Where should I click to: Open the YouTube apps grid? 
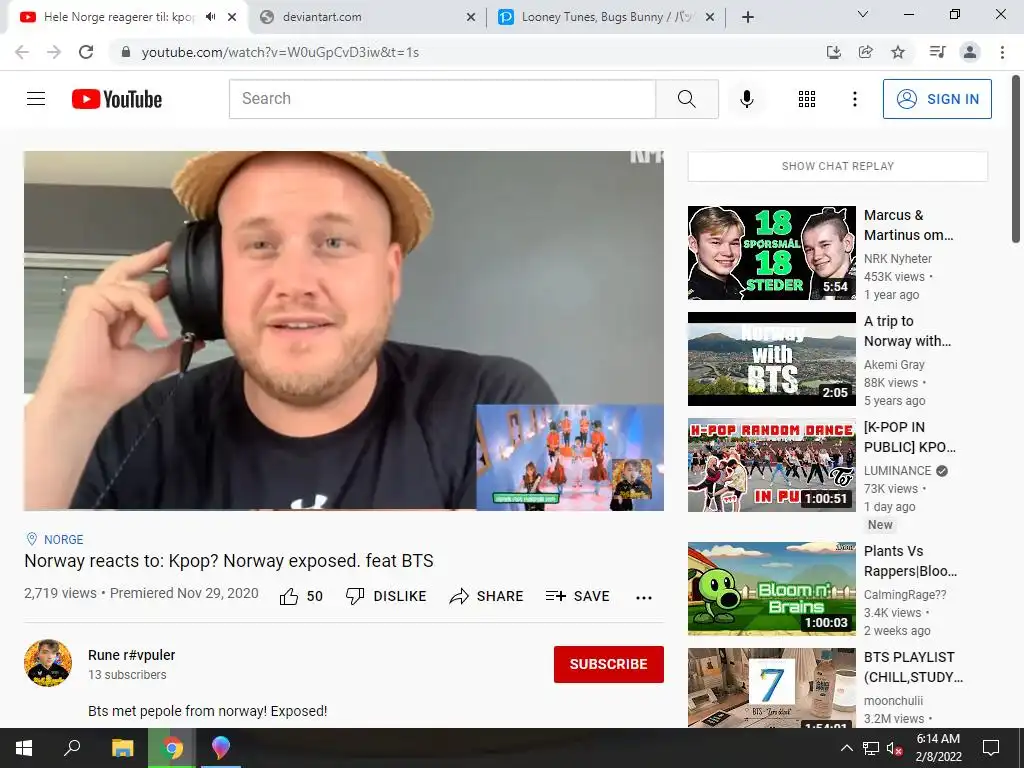(x=807, y=99)
